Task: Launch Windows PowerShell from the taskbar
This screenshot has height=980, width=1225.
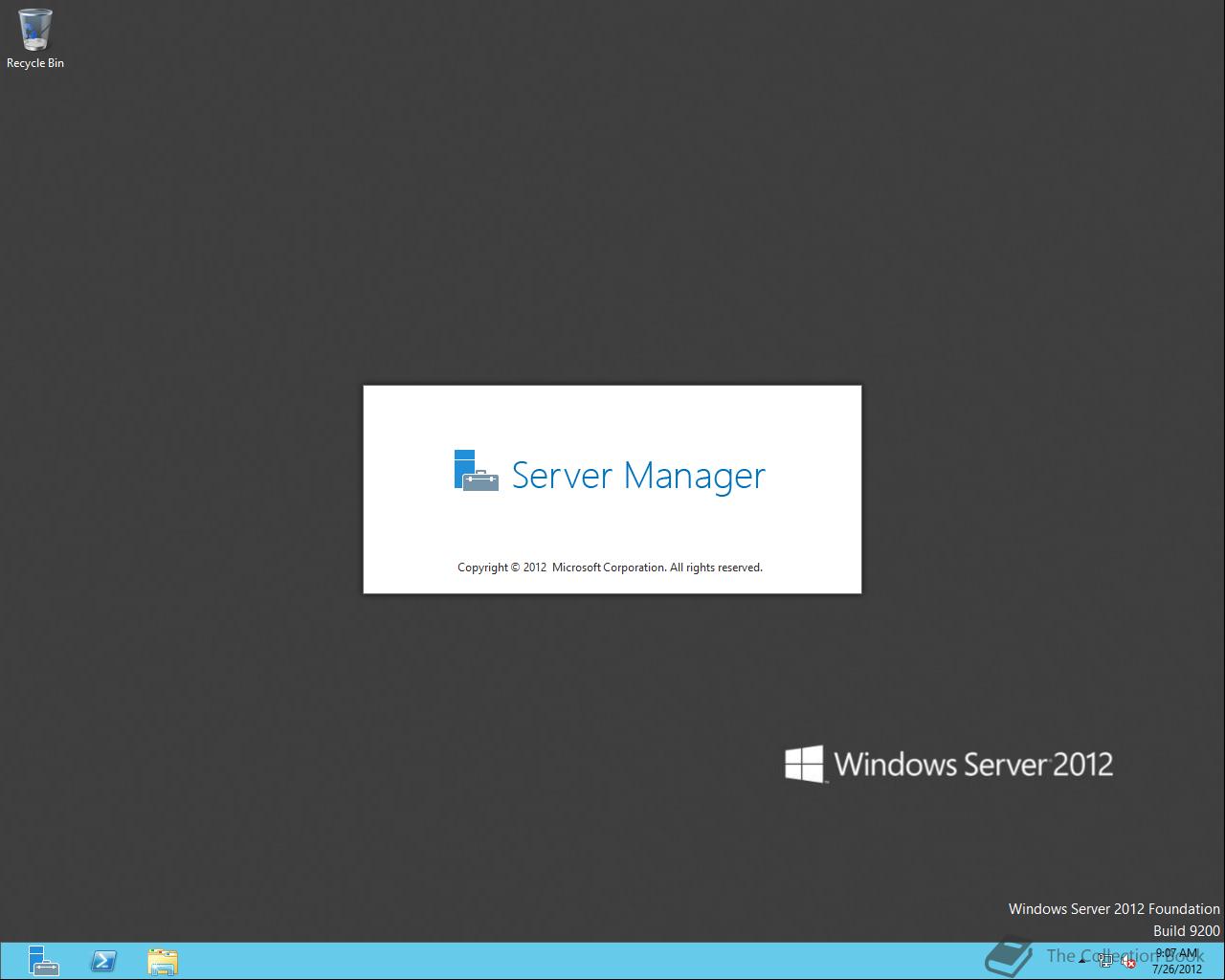Action: [103, 961]
